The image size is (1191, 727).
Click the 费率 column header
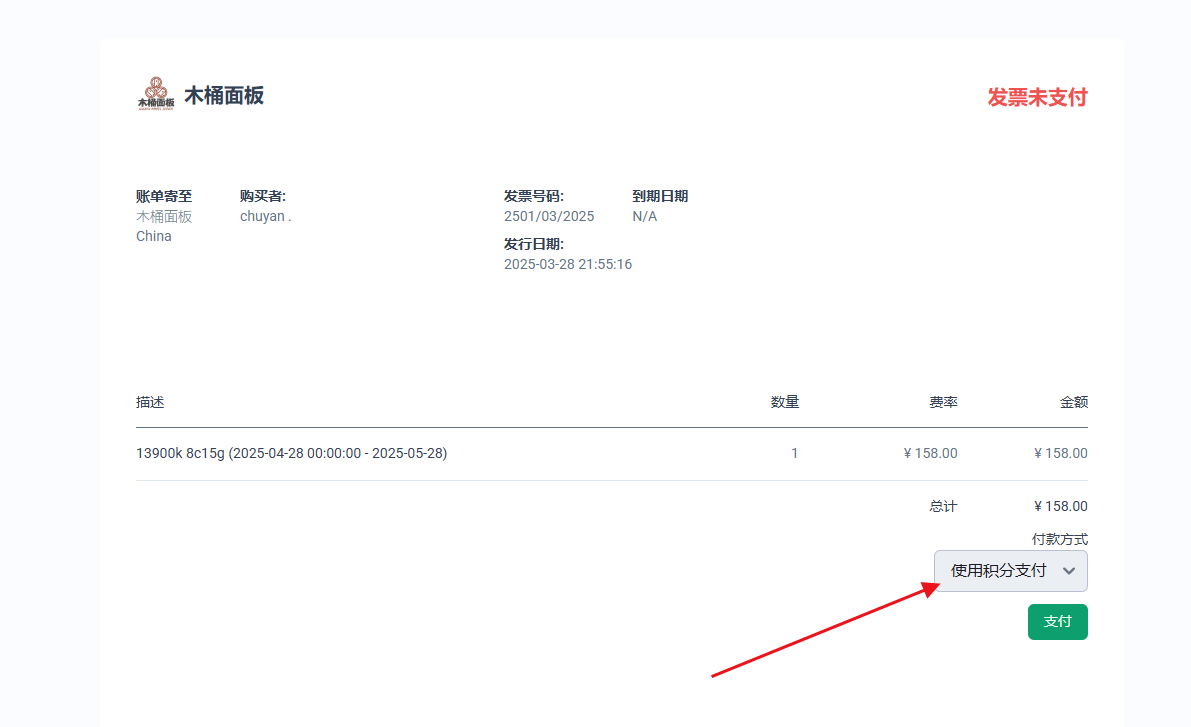point(943,402)
